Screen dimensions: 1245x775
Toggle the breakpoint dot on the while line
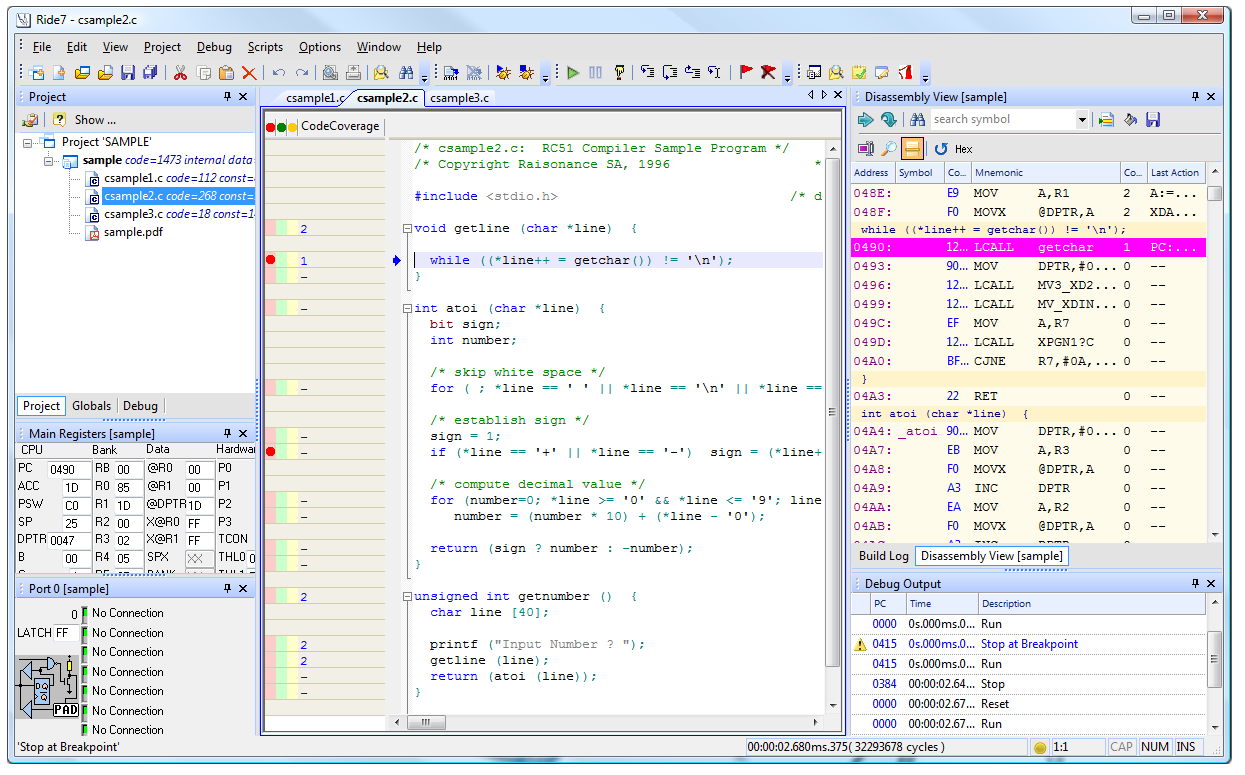coord(270,261)
